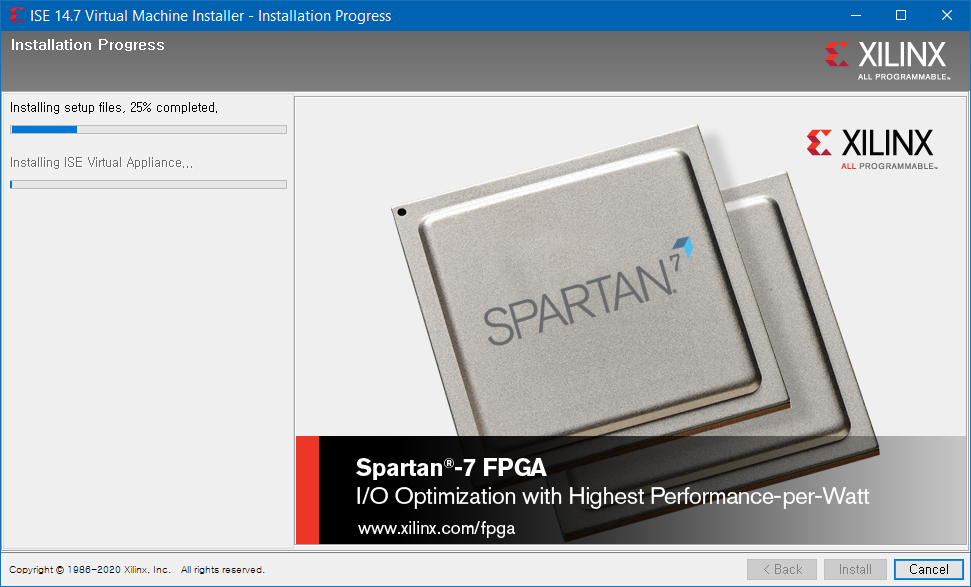Click the greyed-out Back button
Screen dimensions: 971x587
782,569
